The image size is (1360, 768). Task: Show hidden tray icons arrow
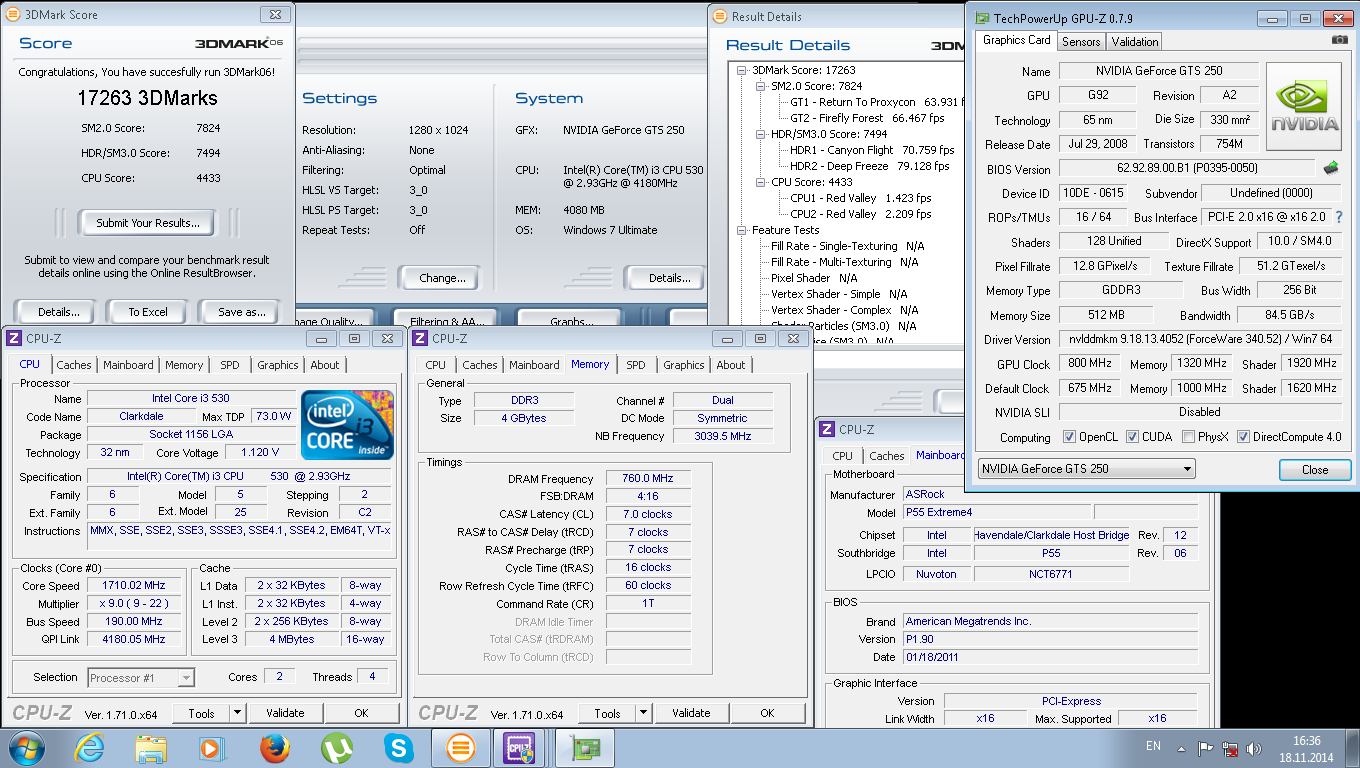click(1181, 747)
